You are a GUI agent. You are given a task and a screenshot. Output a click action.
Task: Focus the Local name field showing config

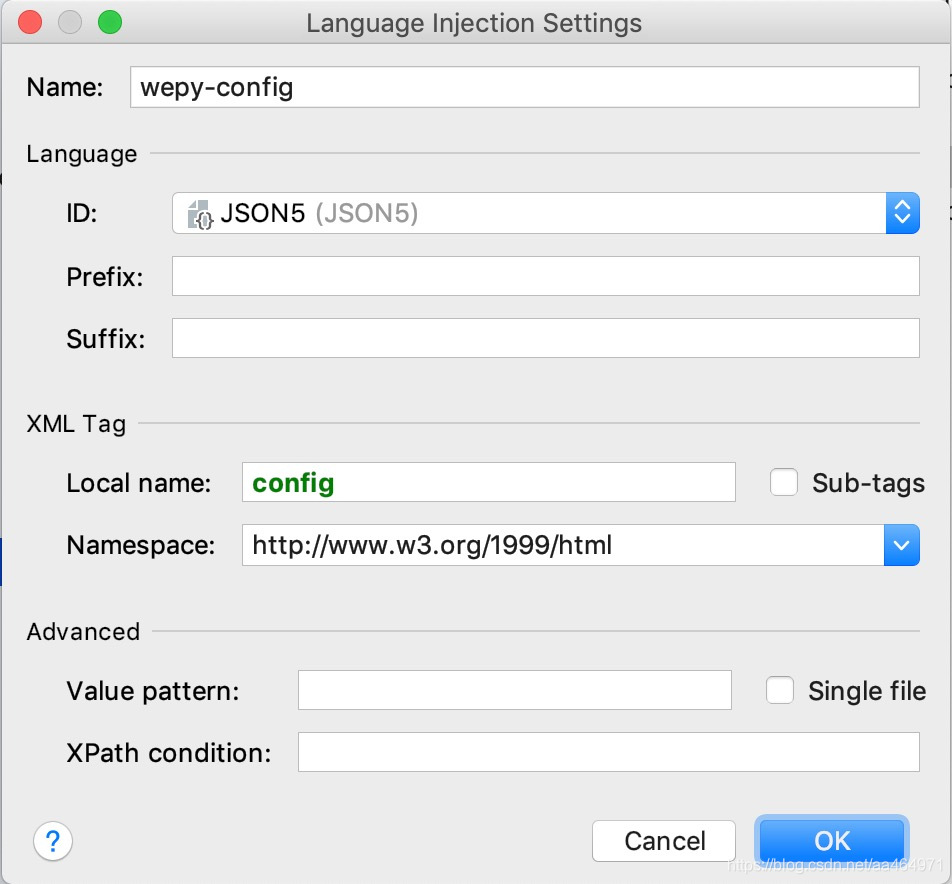[489, 483]
